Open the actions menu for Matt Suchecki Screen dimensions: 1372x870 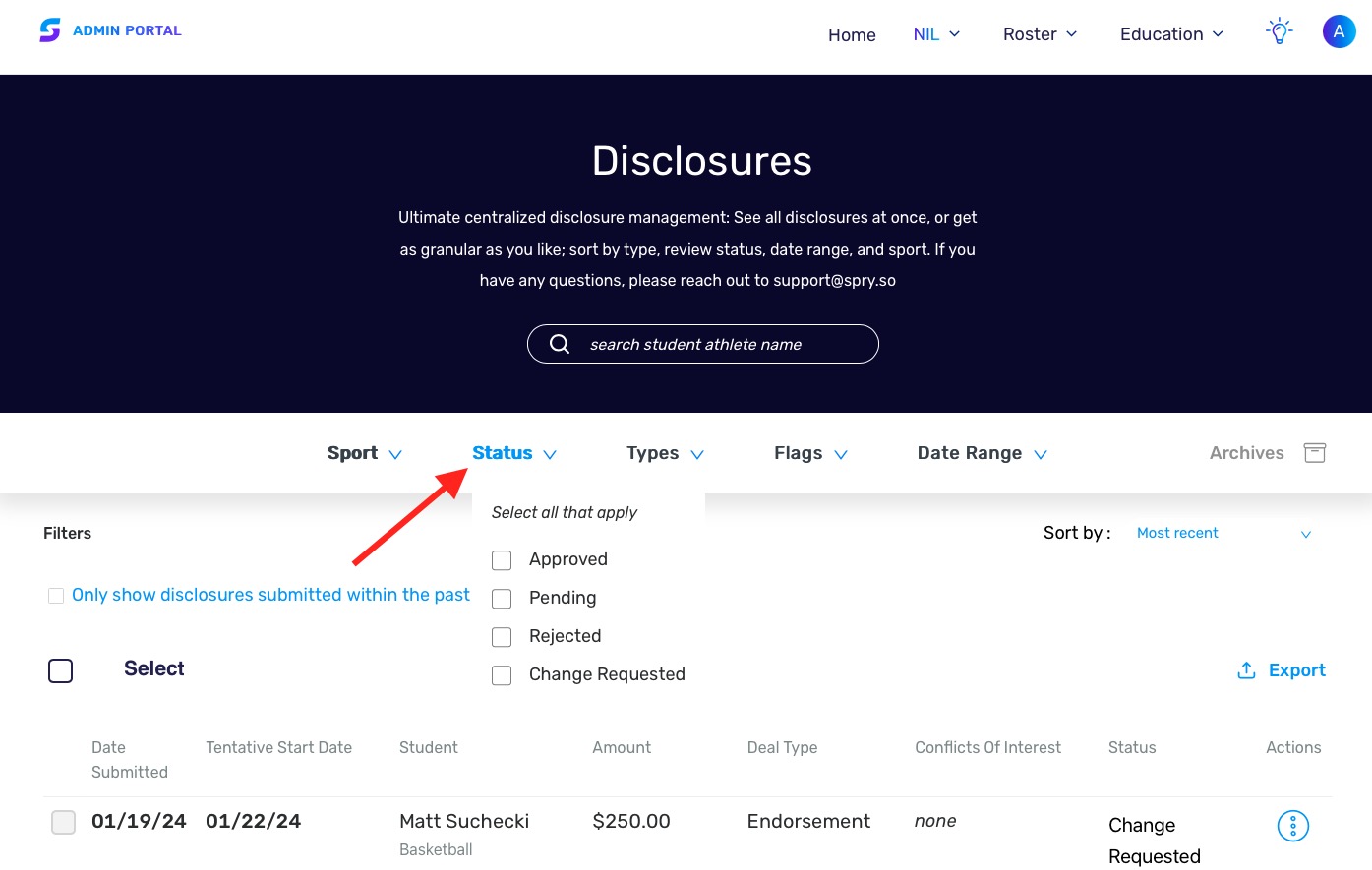1292,826
